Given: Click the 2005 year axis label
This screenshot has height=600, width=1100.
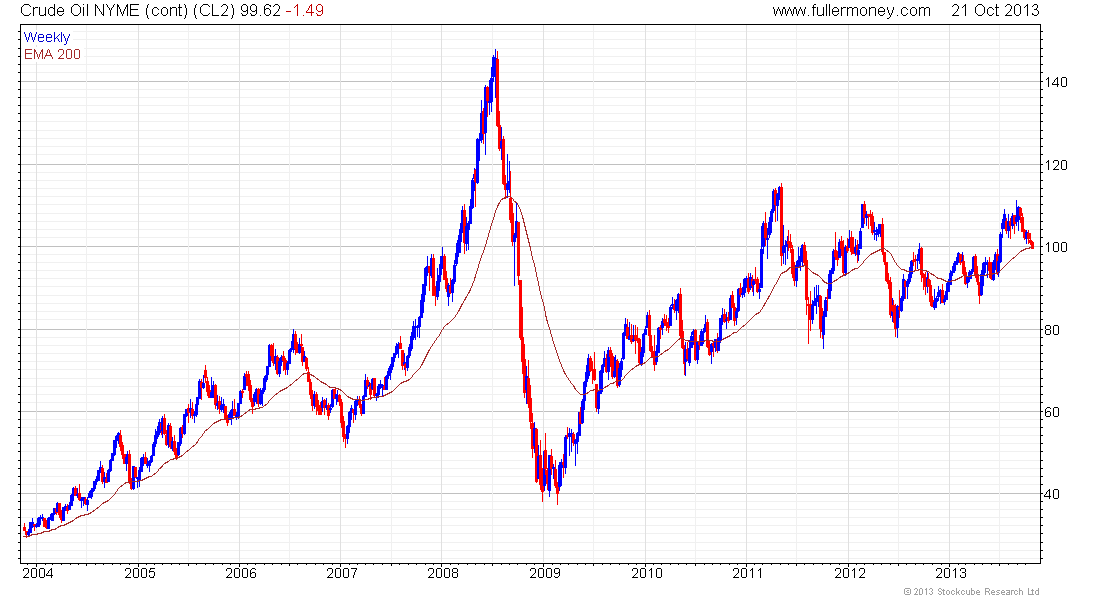Looking at the screenshot, I should coord(140,573).
